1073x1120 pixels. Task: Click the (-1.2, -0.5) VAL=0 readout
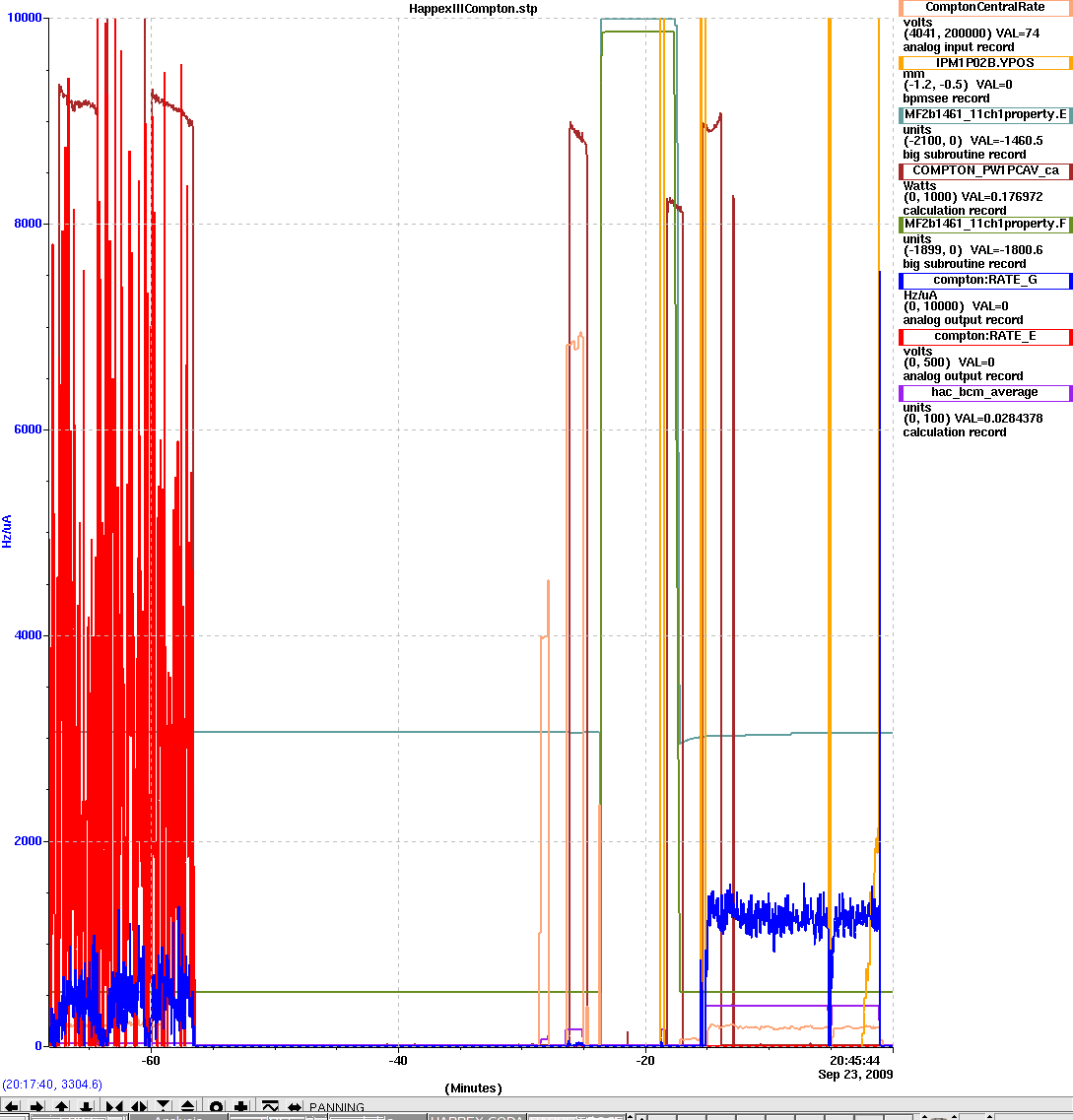958,85
